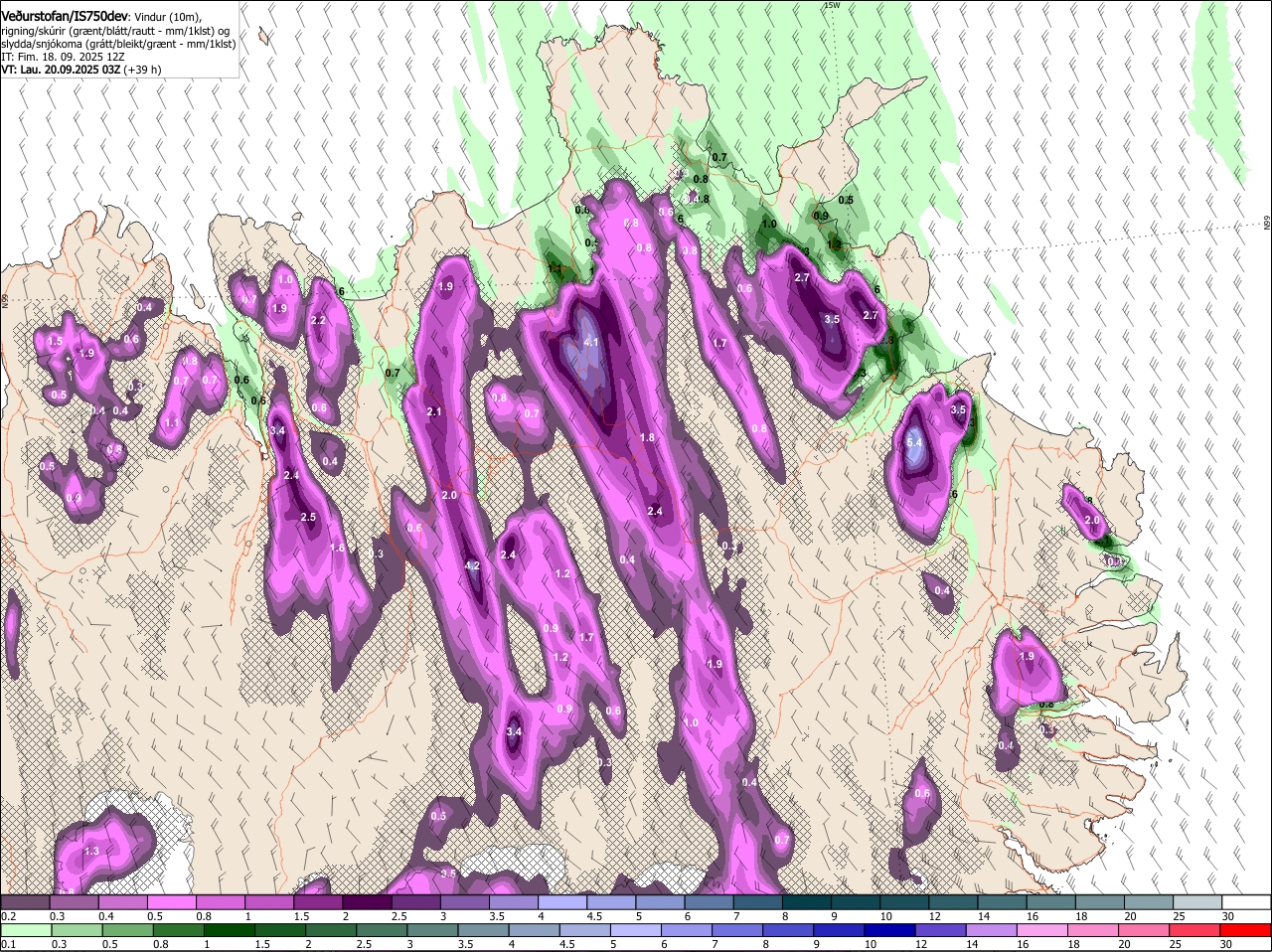Click the pale green swatch starting at 0.1 in the lower legend
Image resolution: width=1272 pixels, height=952 pixels.
26,931
